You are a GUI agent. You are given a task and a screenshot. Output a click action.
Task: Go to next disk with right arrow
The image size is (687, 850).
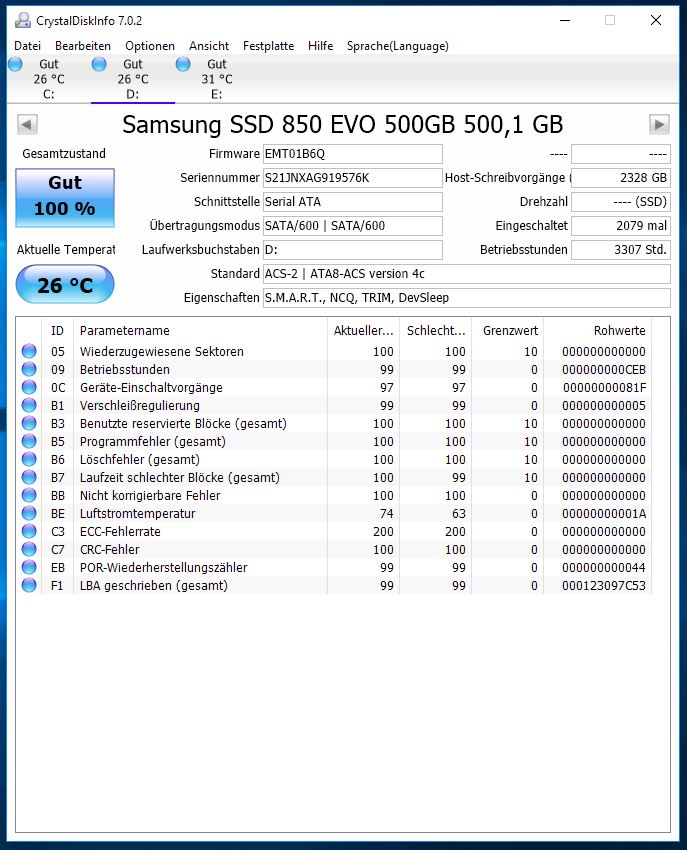(659, 124)
